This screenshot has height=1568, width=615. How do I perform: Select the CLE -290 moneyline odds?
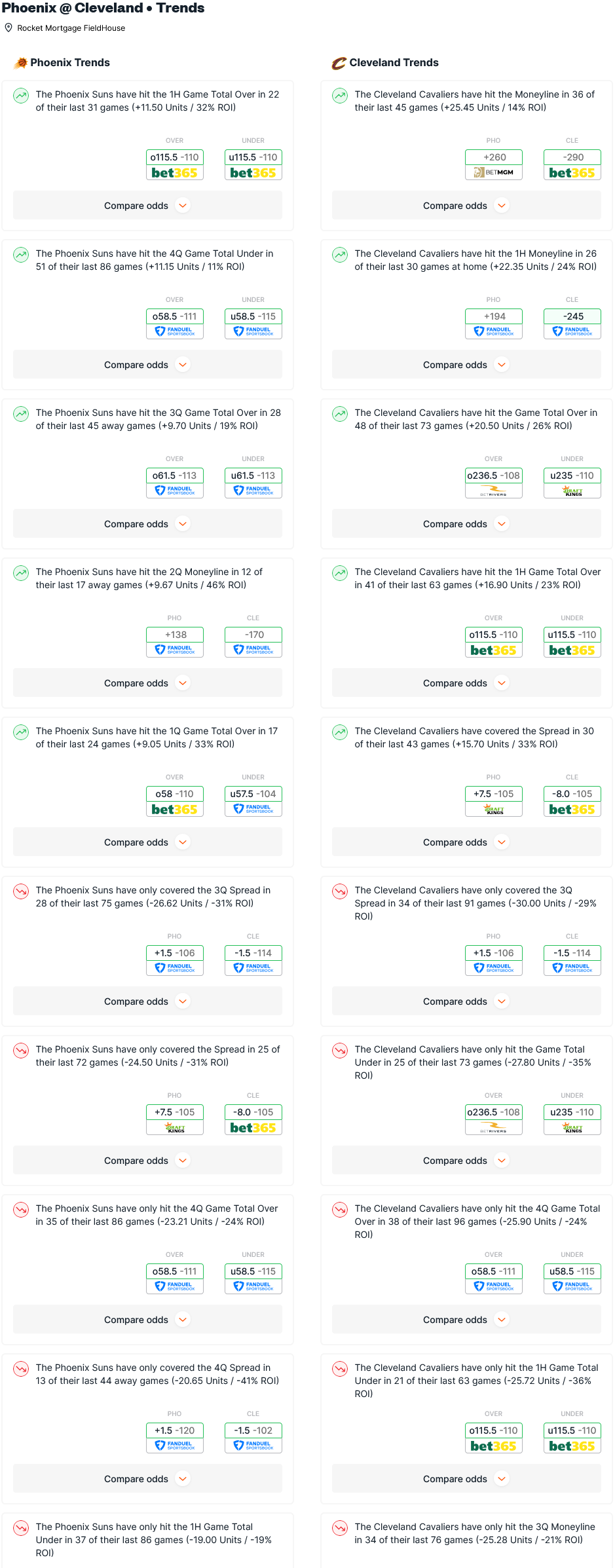pyautogui.click(x=572, y=157)
